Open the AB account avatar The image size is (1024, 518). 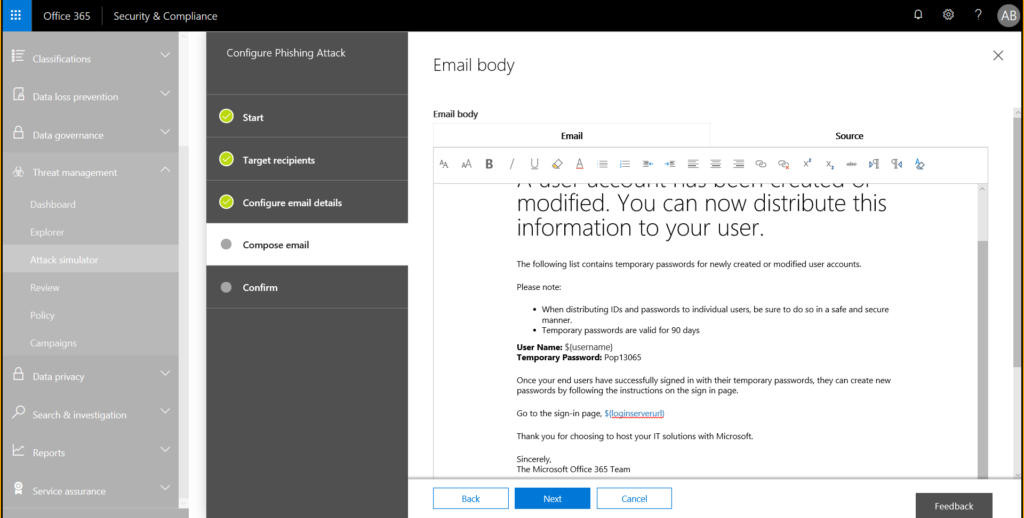(x=1008, y=16)
